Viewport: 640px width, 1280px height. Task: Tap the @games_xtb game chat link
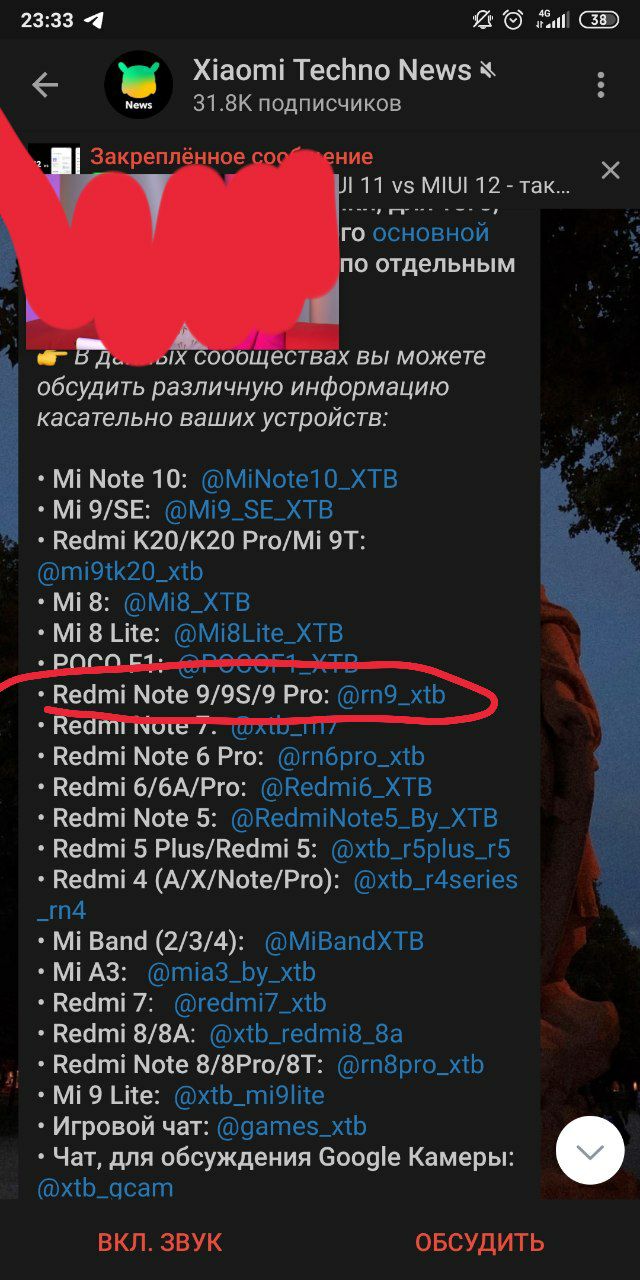[292, 1127]
